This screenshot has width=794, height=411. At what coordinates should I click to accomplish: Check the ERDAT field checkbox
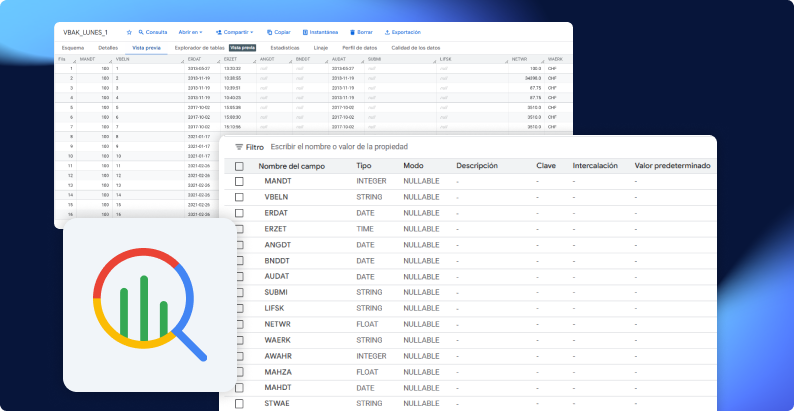[x=239, y=213]
